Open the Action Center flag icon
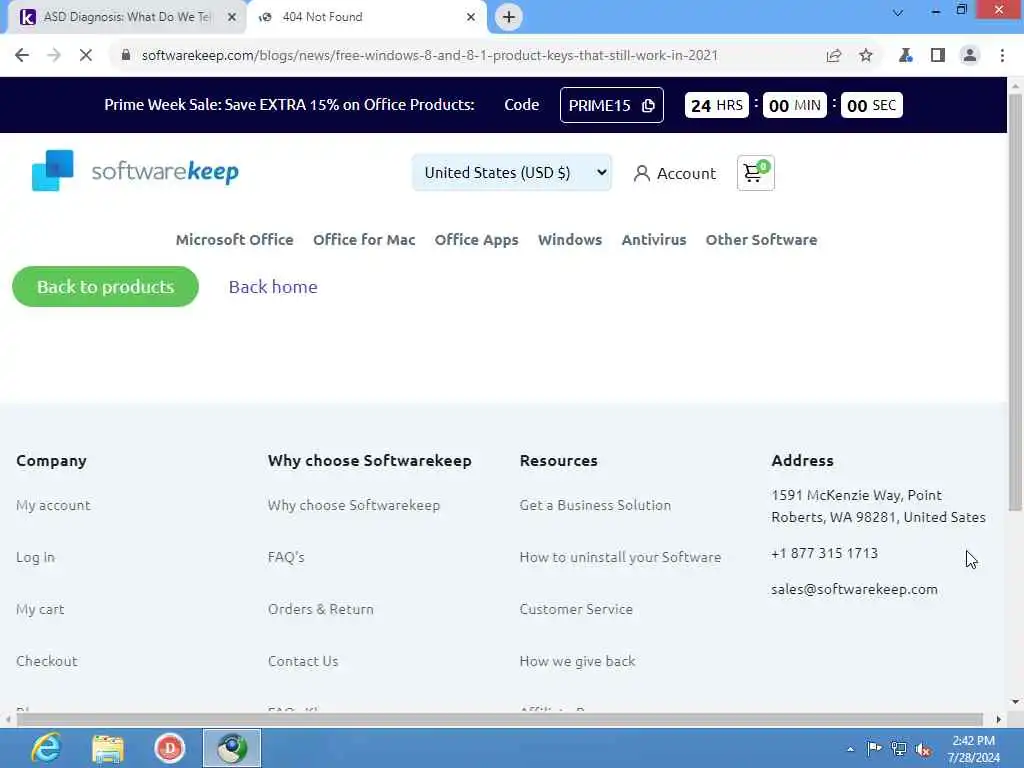 pyautogui.click(x=874, y=748)
